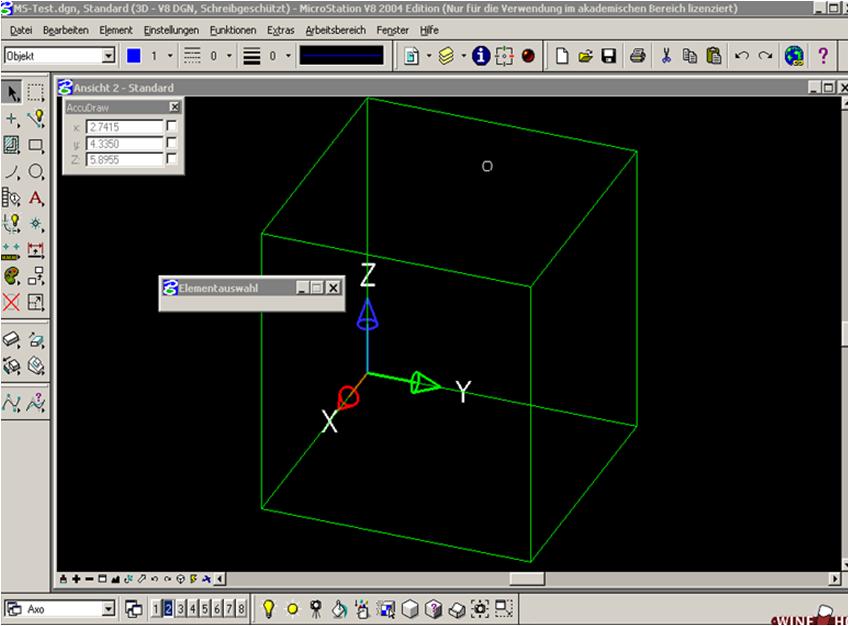Image resolution: width=849 pixels, height=626 pixels.
Task: Save the MS-Test.dgn file
Action: (609, 57)
